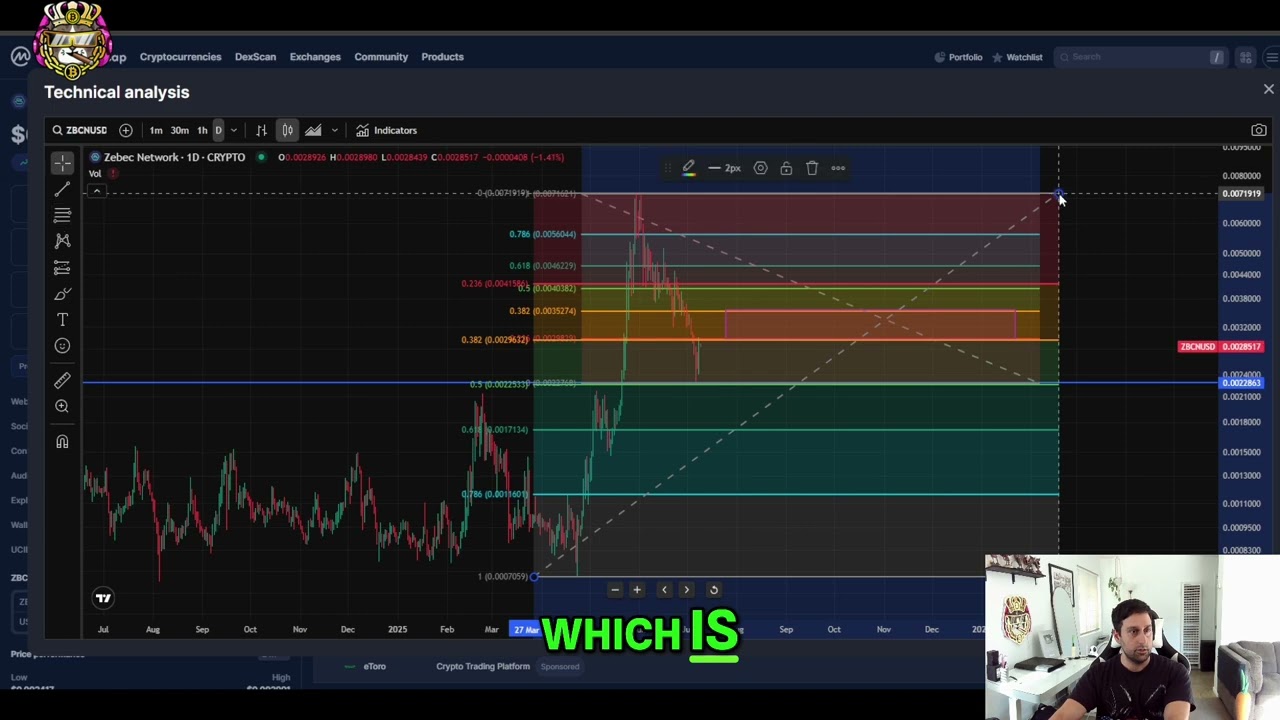Open the chart style dropdown arrow
Viewport: 1280px width, 720px height.
pos(334,130)
